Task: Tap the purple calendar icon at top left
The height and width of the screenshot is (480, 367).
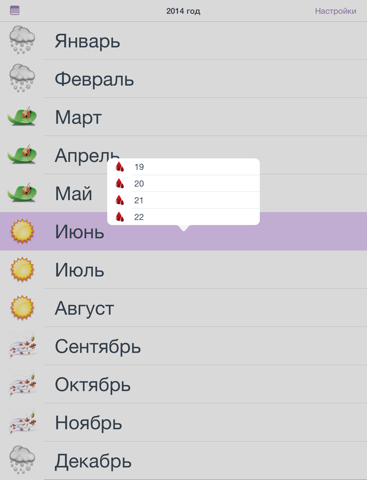Action: point(15,11)
